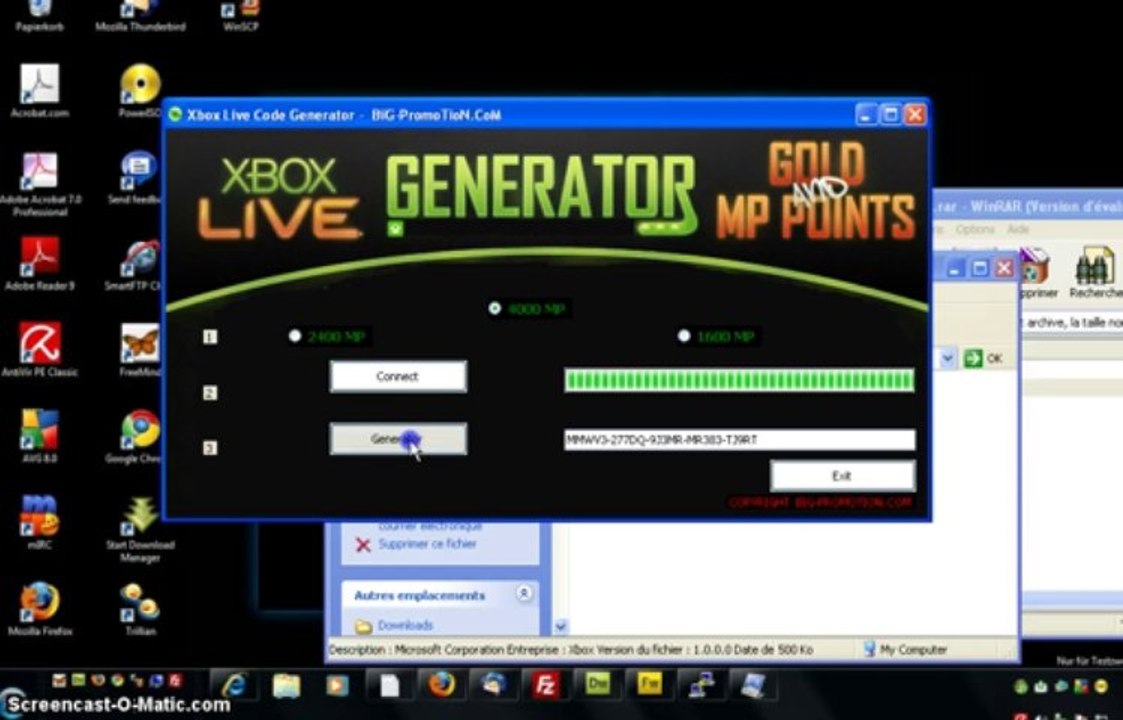This screenshot has width=1123, height=720.
Task: Open Start Download Manager desktop icon
Action: tap(140, 529)
